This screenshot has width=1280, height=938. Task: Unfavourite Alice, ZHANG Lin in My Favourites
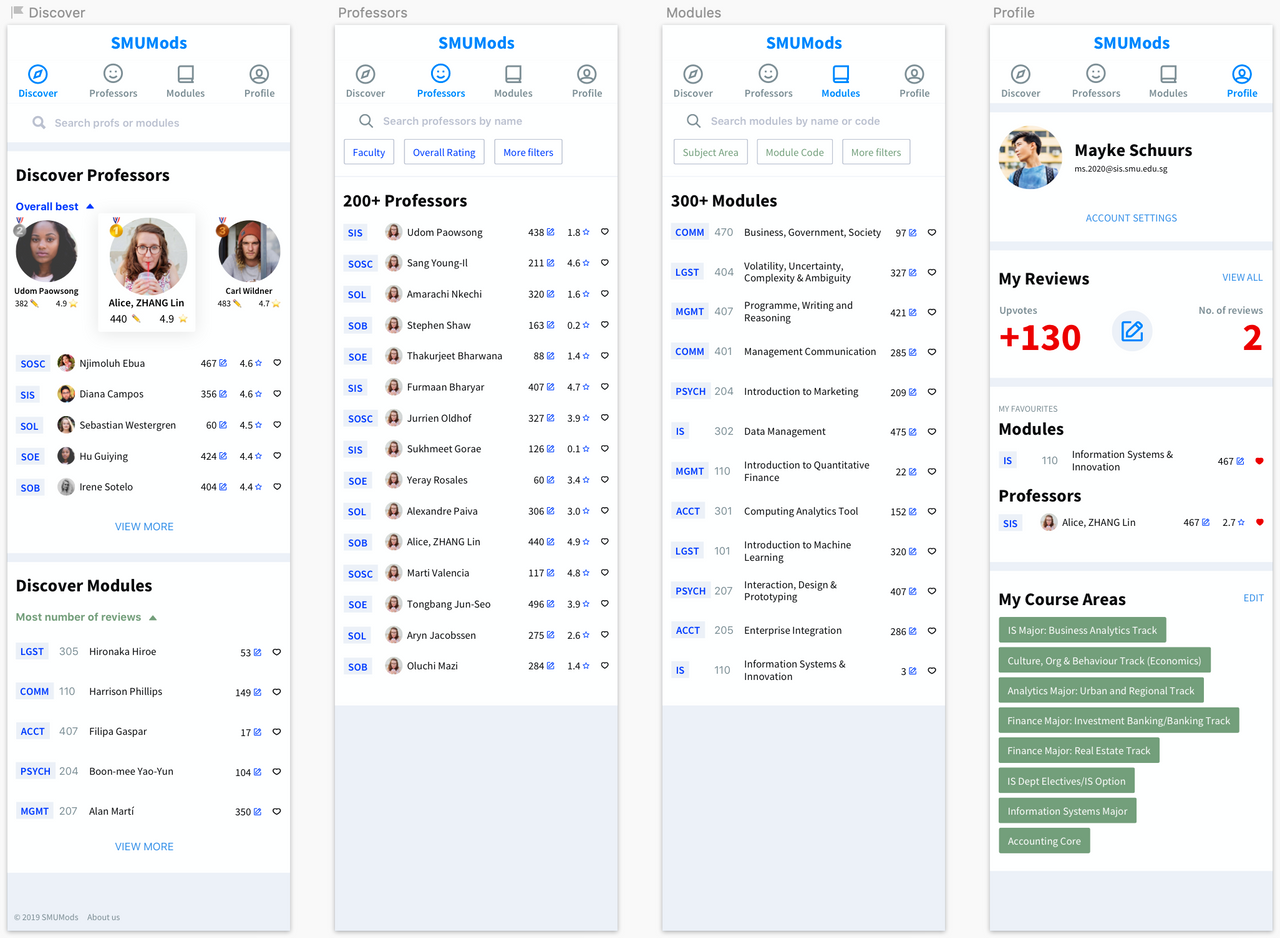pos(1260,522)
